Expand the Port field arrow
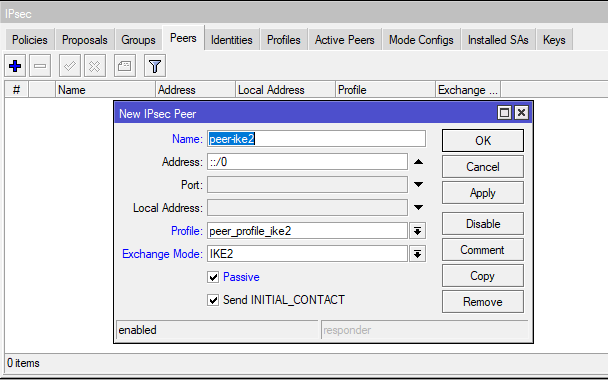This screenshot has height=380, width=608. coord(418,185)
